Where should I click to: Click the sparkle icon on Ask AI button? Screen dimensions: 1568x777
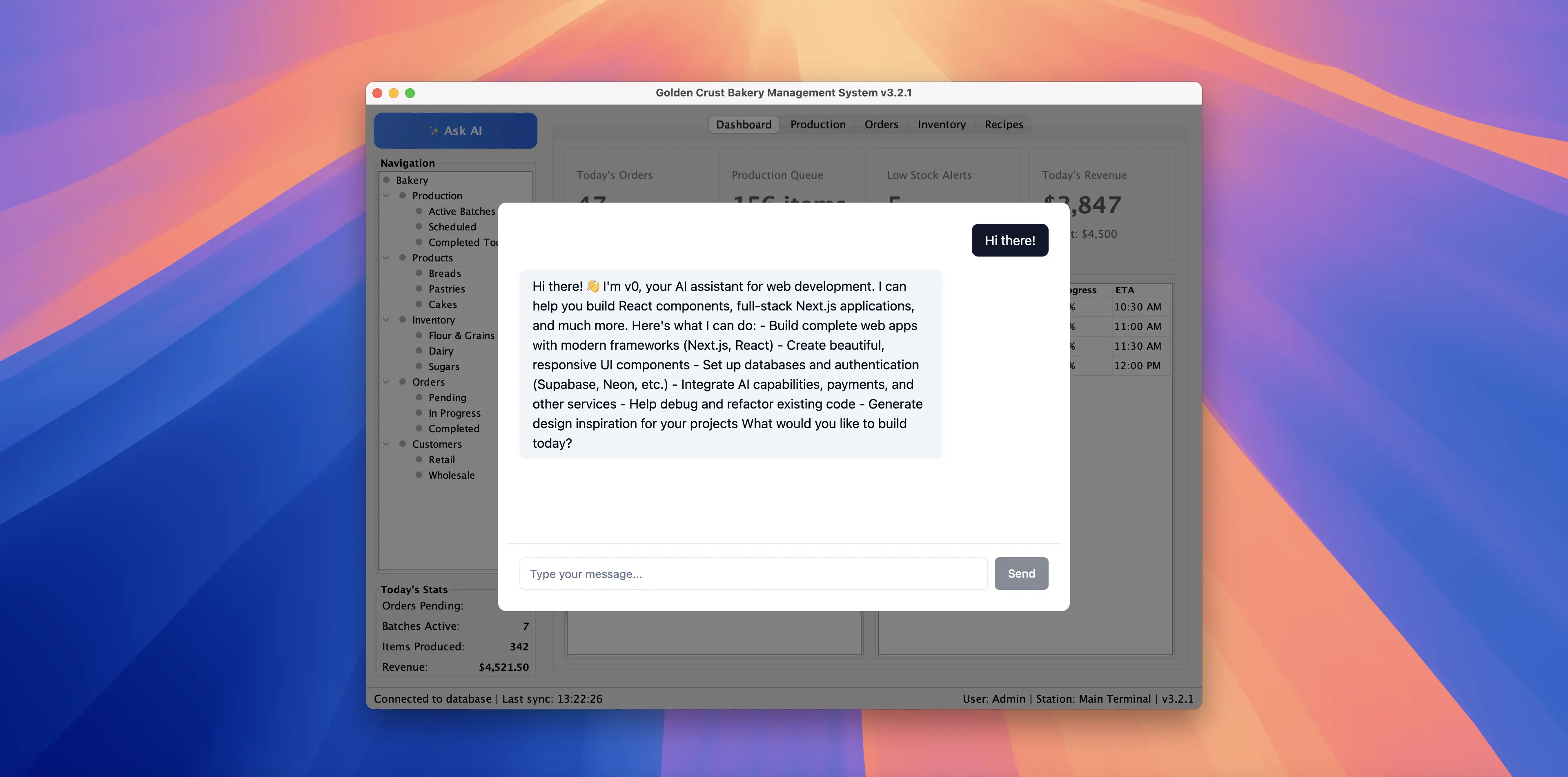pos(434,130)
